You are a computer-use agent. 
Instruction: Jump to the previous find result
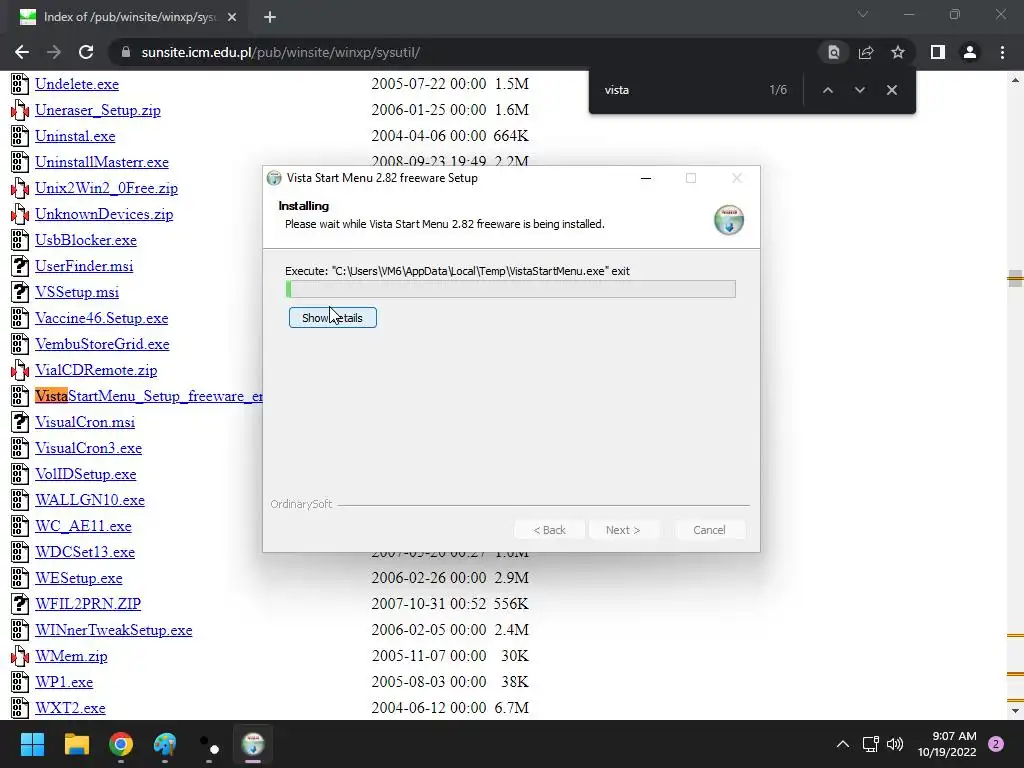coord(827,90)
